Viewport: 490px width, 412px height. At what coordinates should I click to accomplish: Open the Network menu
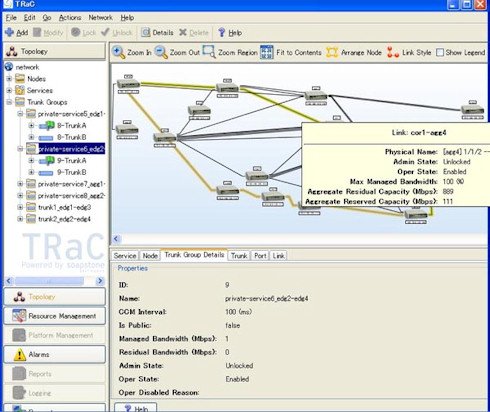[x=100, y=18]
